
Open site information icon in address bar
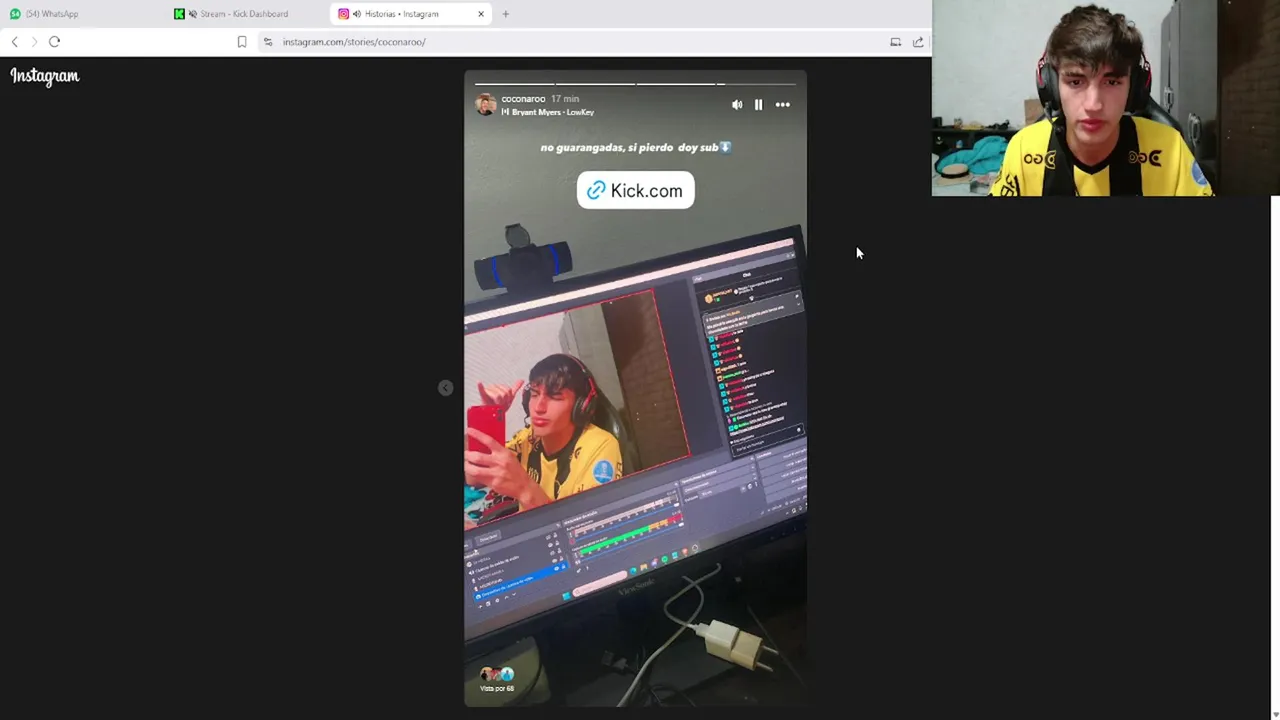(268, 42)
